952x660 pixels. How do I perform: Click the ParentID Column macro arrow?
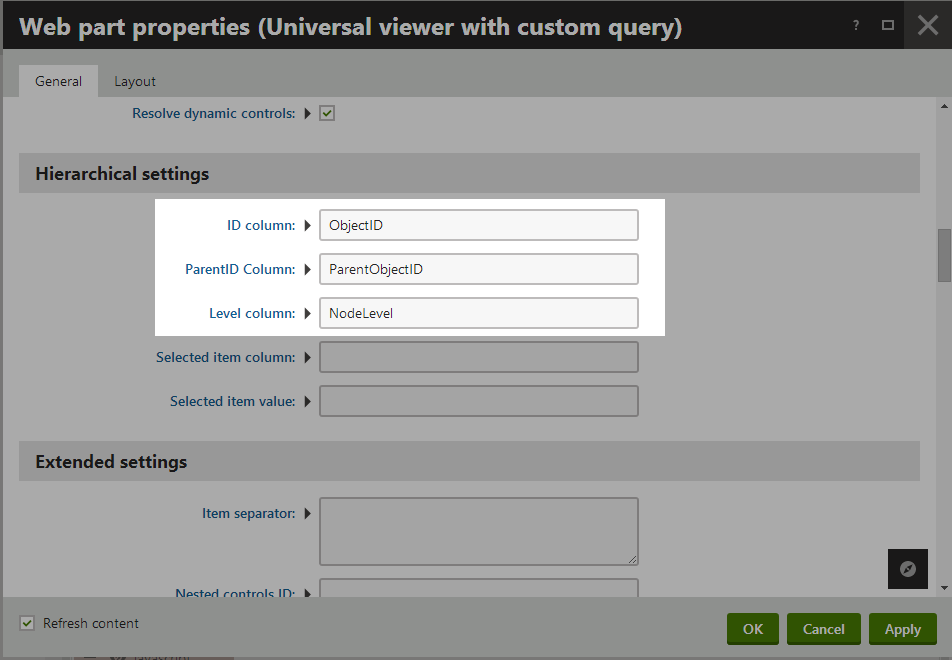coord(308,270)
